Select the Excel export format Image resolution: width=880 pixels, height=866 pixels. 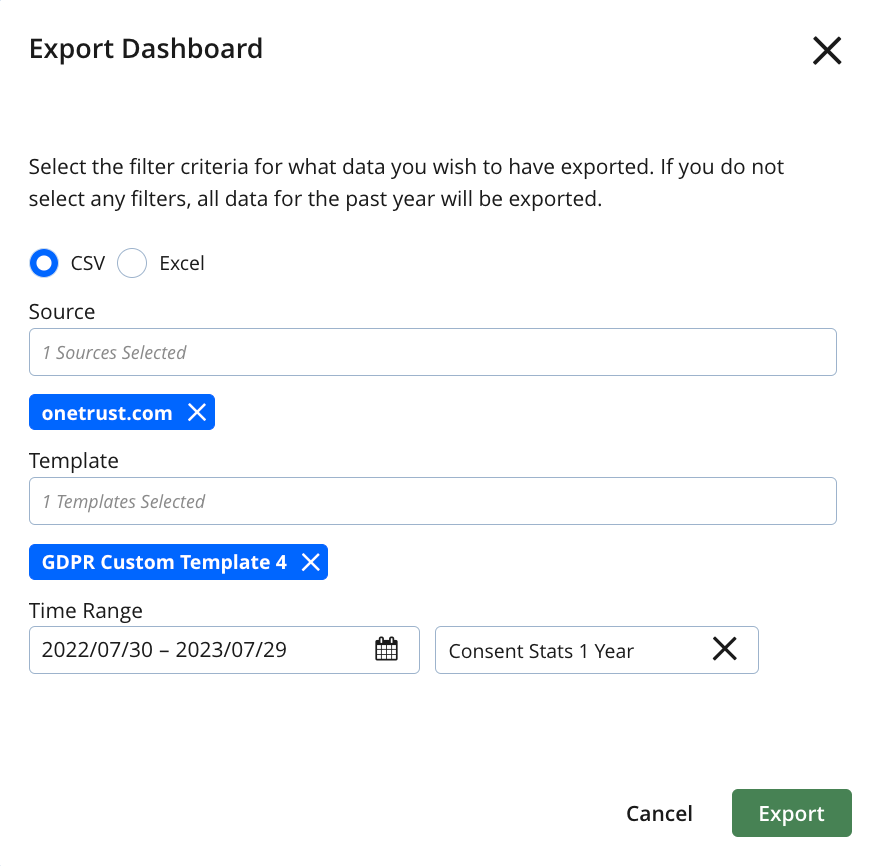pyautogui.click(x=131, y=263)
